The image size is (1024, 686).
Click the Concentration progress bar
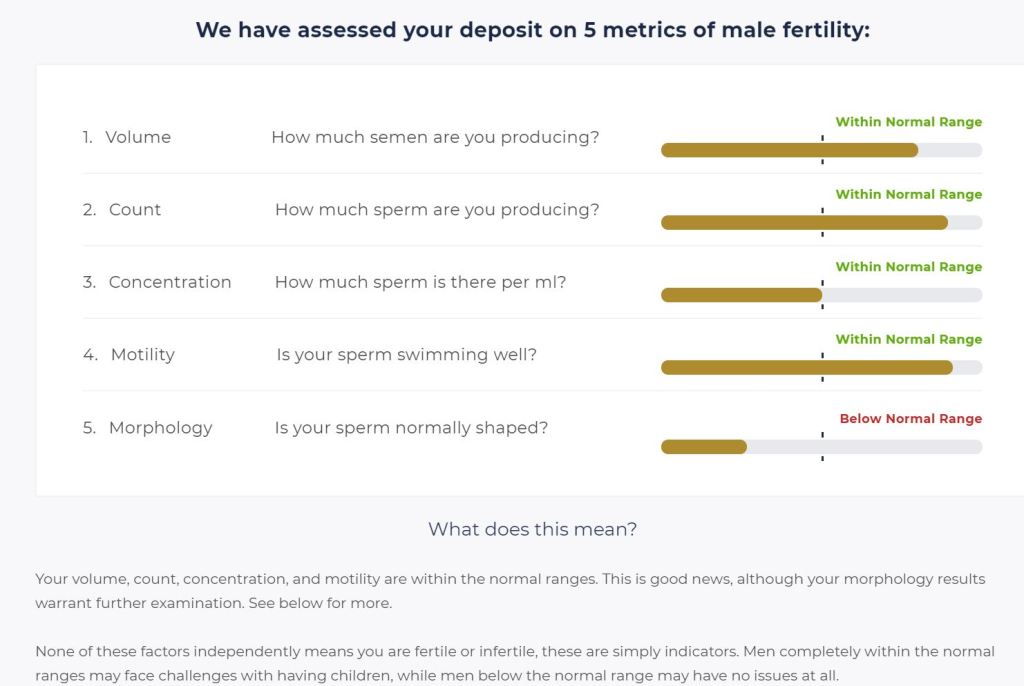[821, 295]
